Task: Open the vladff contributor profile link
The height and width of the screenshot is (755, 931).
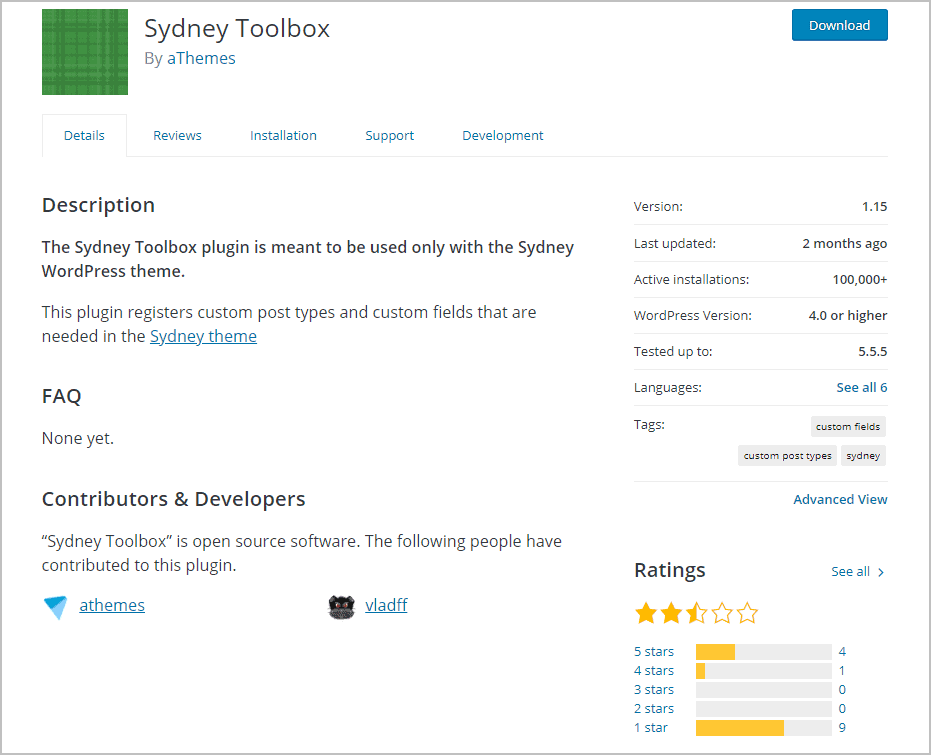Action: (387, 605)
